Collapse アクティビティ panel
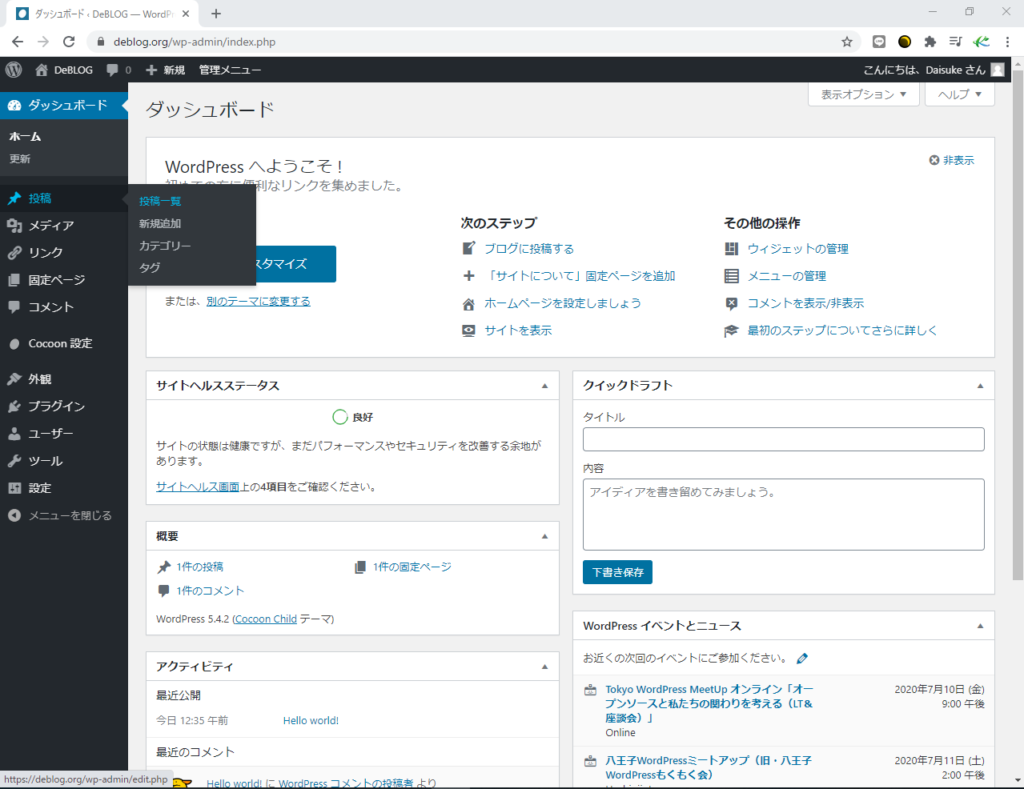The height and width of the screenshot is (789, 1024). click(545, 667)
